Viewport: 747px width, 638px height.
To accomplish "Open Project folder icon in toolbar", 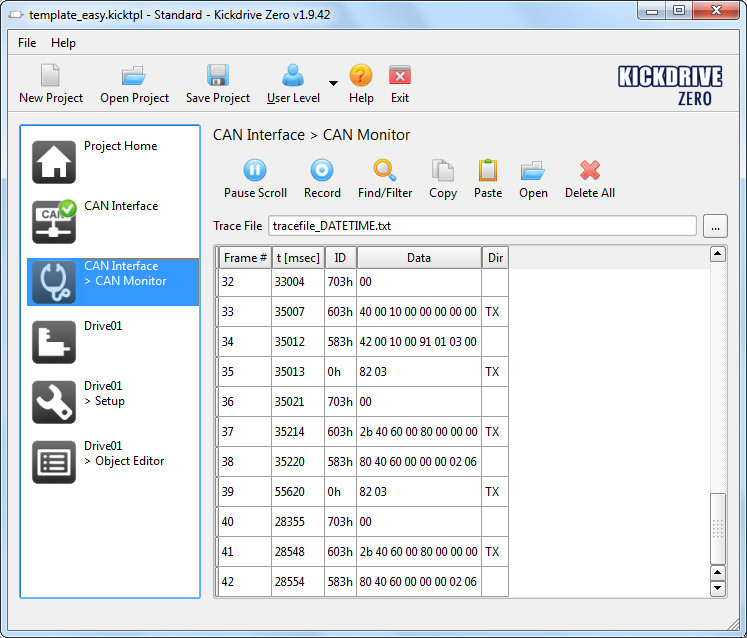I will pos(133,75).
